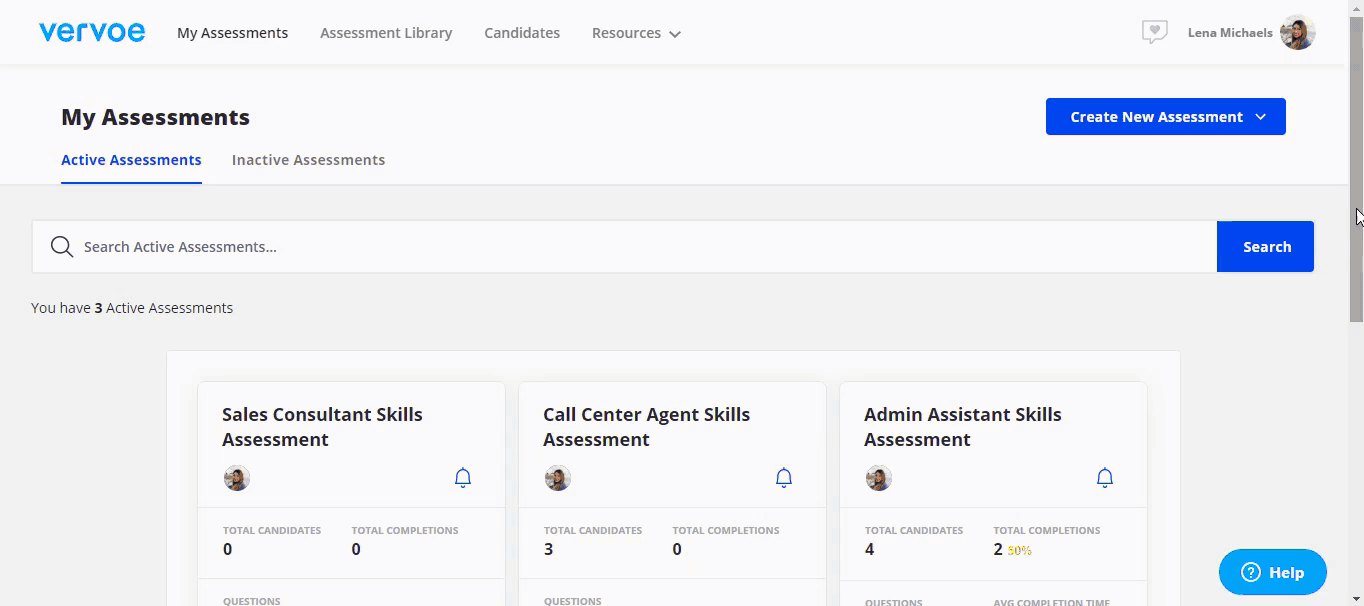Go to the Candidates page

point(522,33)
